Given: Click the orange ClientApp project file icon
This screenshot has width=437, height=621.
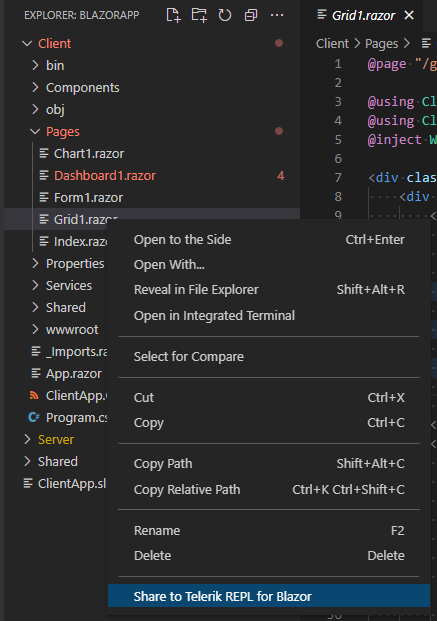Looking at the screenshot, I should coord(34,395).
